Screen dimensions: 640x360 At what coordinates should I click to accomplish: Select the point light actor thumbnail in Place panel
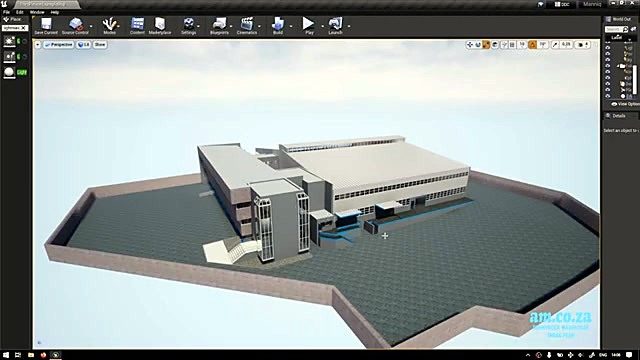tap(9, 56)
